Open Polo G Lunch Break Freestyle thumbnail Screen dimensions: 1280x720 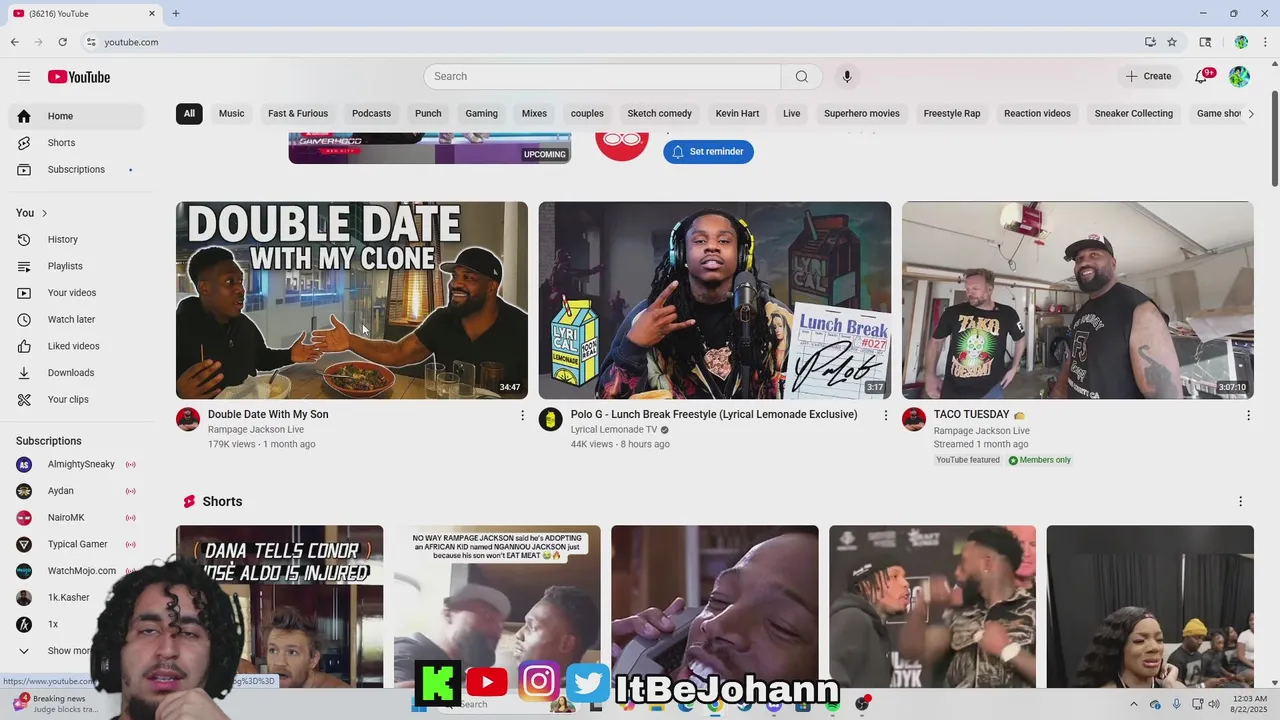715,301
